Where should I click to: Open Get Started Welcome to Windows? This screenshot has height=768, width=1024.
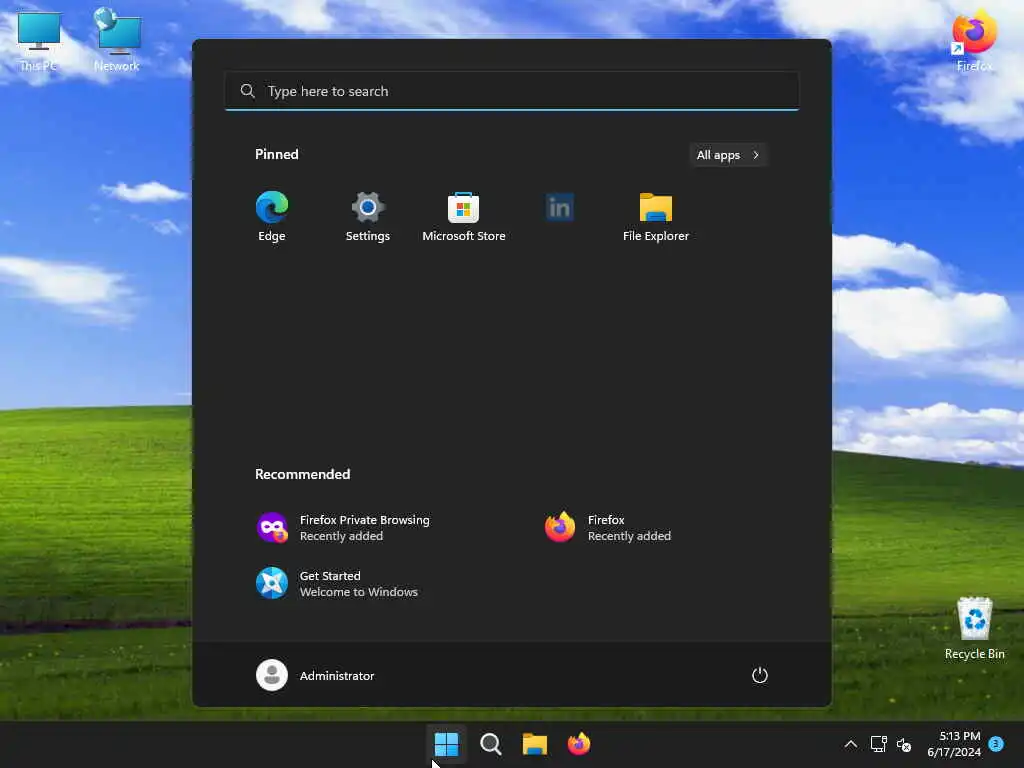pos(337,583)
